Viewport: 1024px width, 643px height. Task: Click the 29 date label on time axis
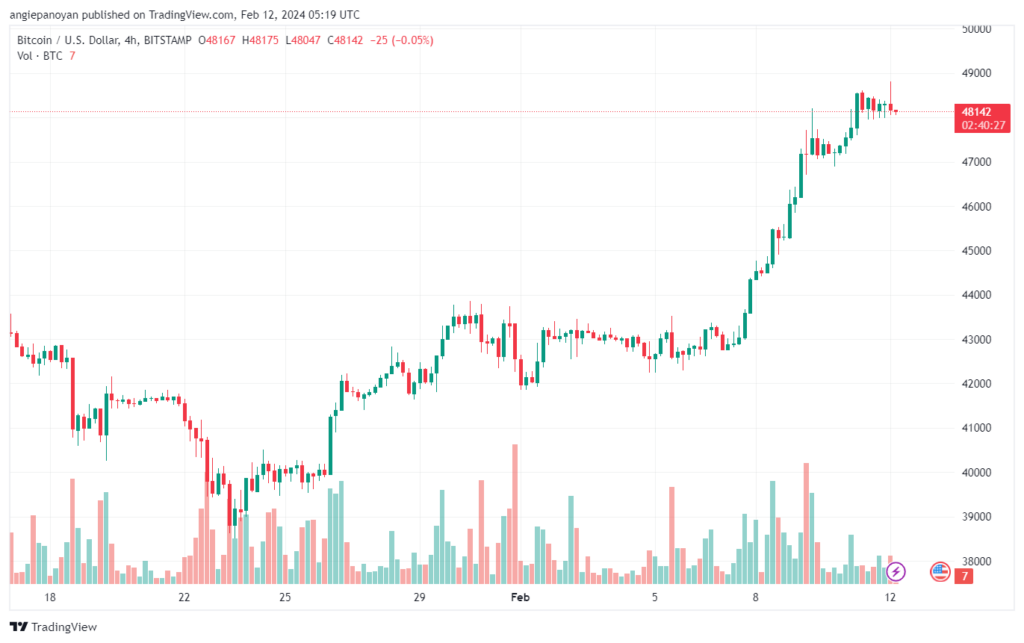click(420, 597)
